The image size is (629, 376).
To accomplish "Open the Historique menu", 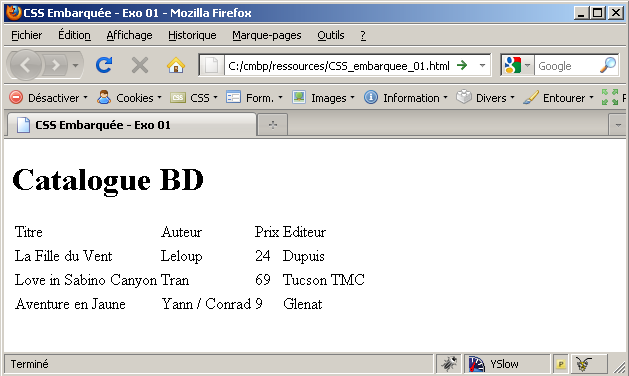I will pos(192,35).
